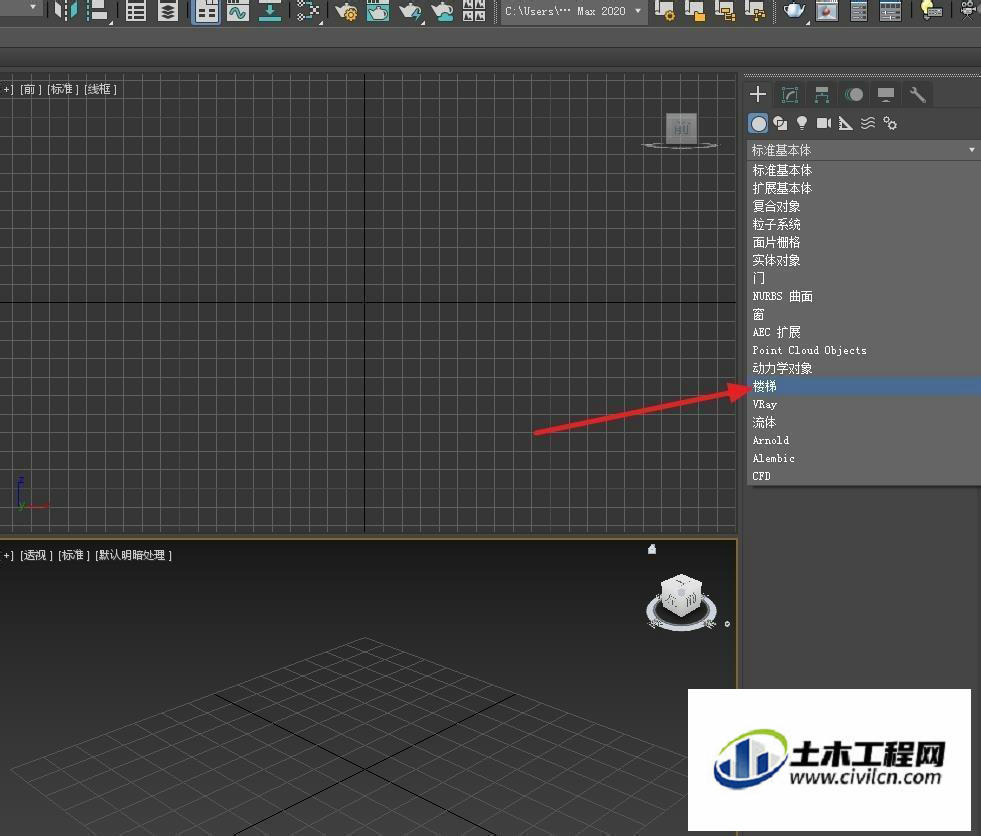
Task: Click the windows-with-orange-folder toolbar icon
Action: pyautogui.click(x=694, y=11)
